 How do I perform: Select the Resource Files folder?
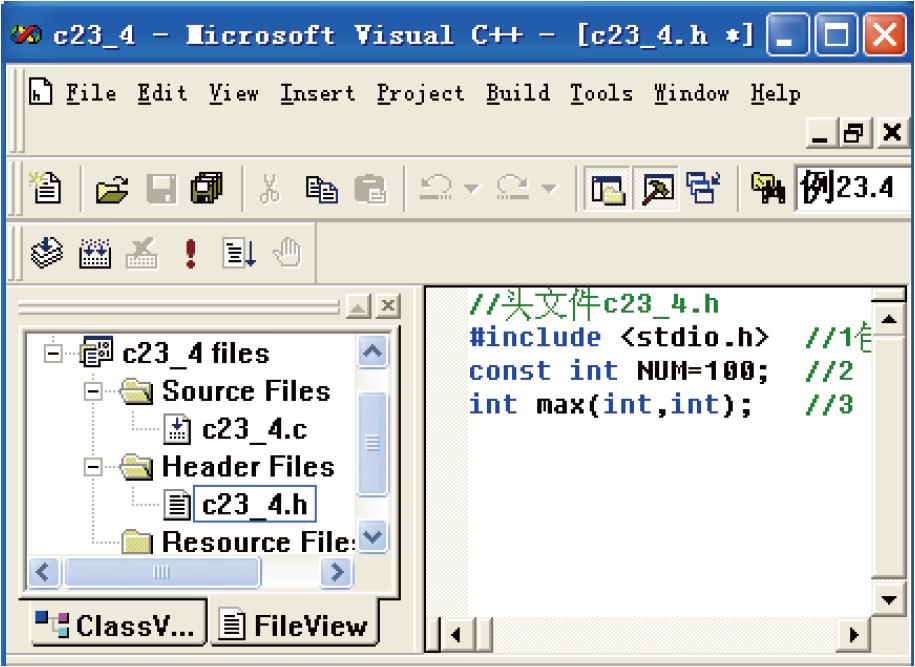pos(258,542)
